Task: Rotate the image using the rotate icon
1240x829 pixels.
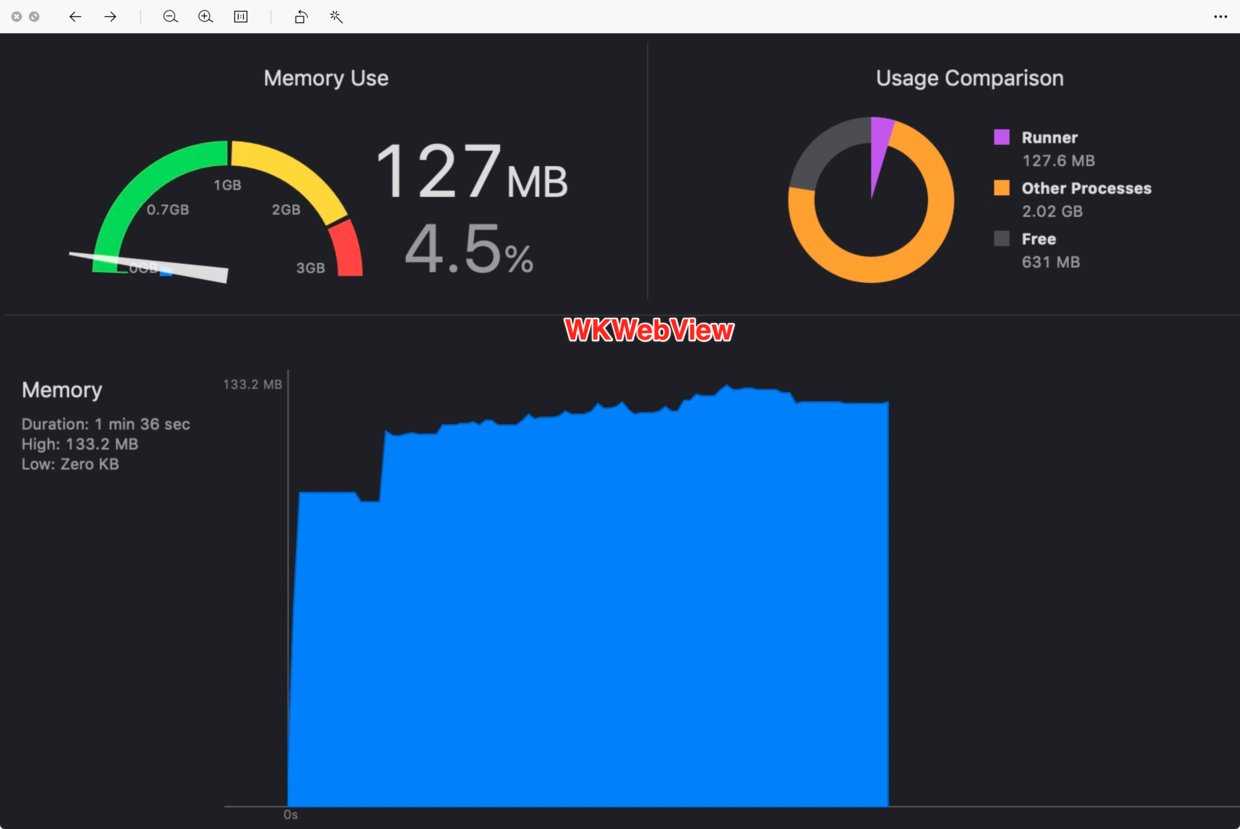Action: tap(301, 17)
